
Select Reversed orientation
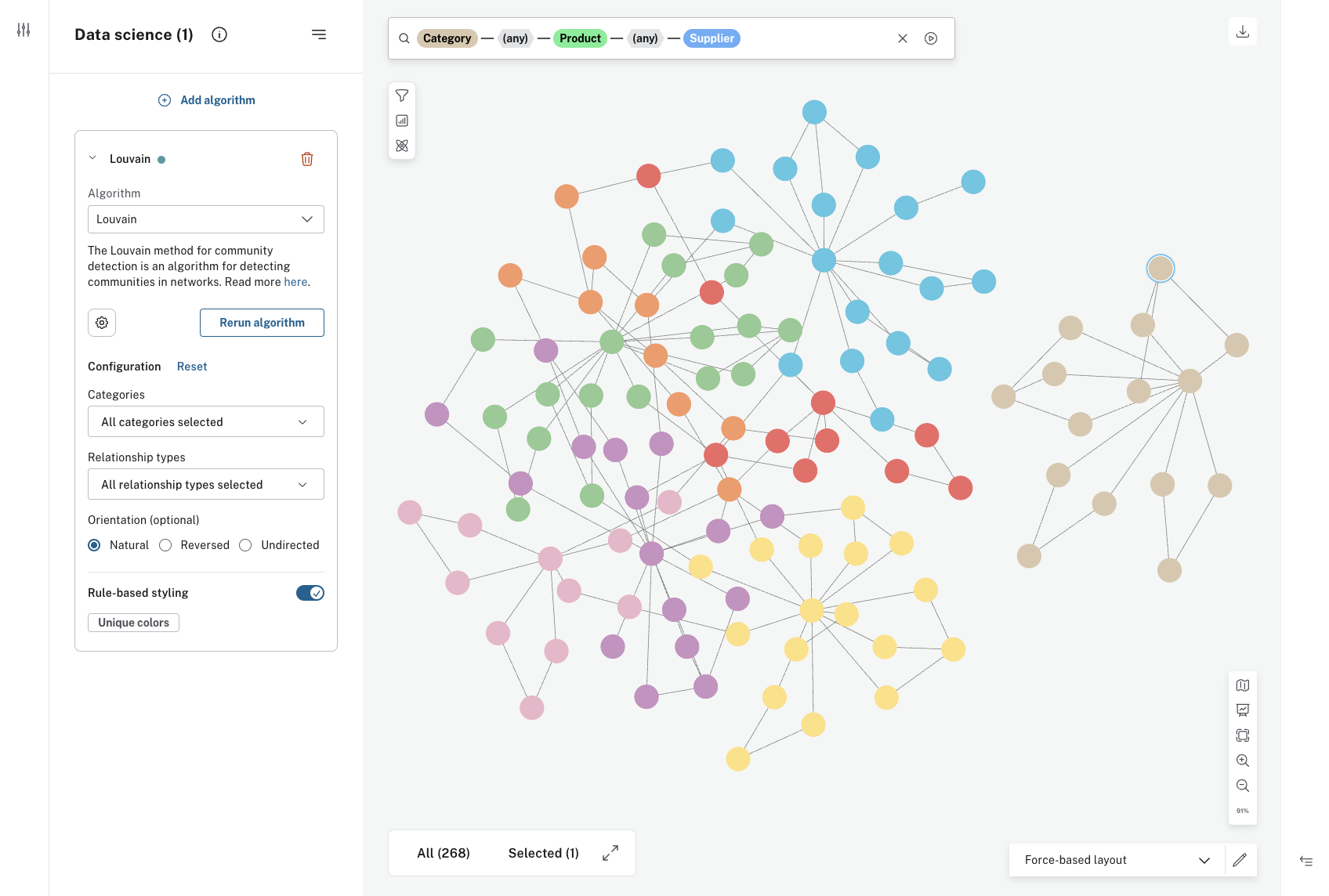point(165,545)
